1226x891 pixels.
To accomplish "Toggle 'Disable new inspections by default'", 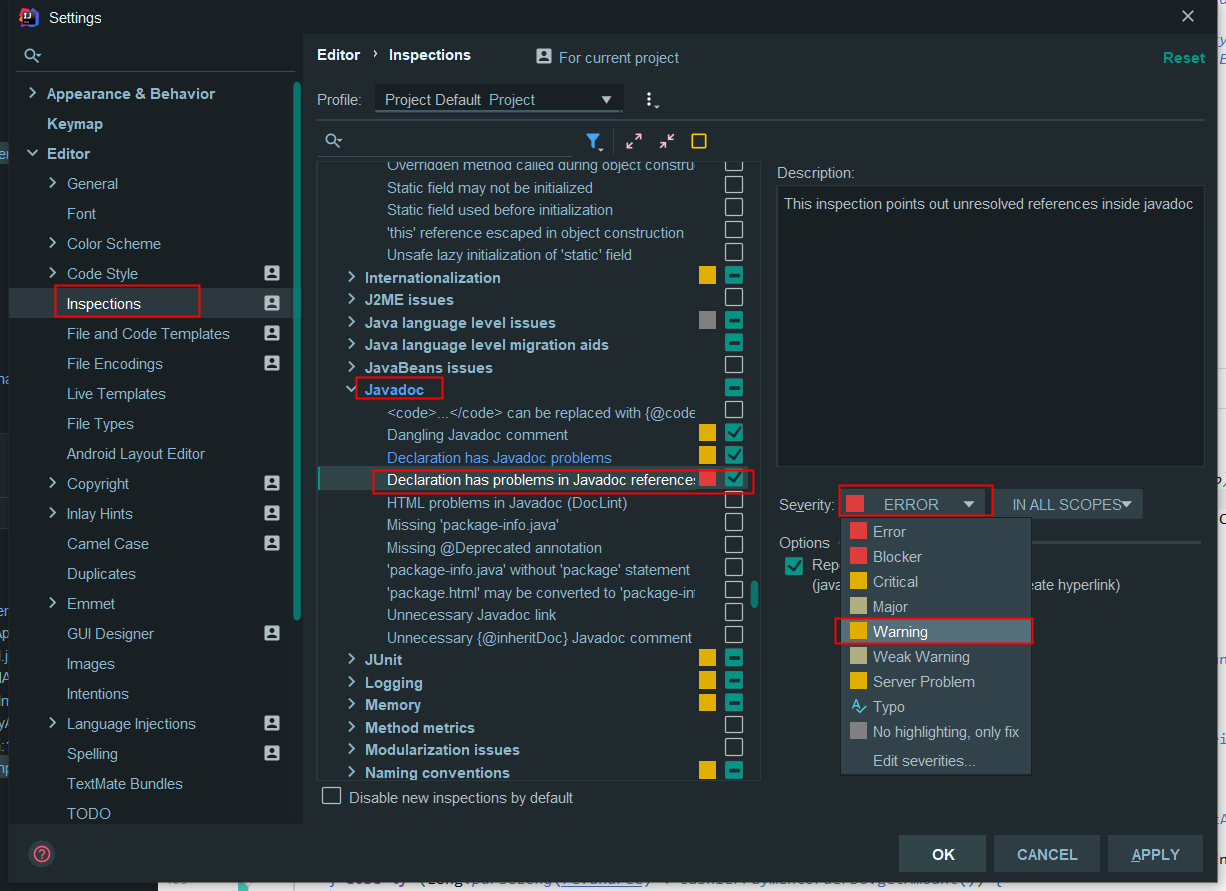I will click(x=331, y=797).
